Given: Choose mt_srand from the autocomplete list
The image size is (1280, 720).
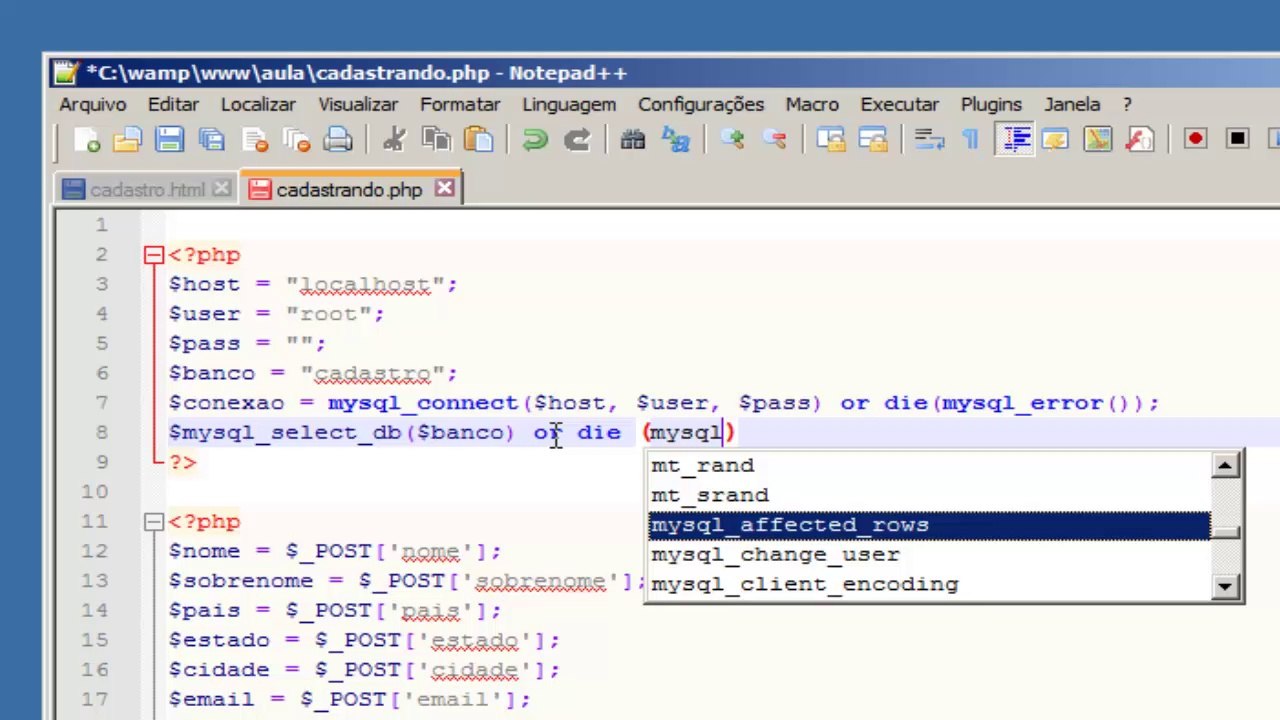Looking at the screenshot, I should tap(929, 495).
